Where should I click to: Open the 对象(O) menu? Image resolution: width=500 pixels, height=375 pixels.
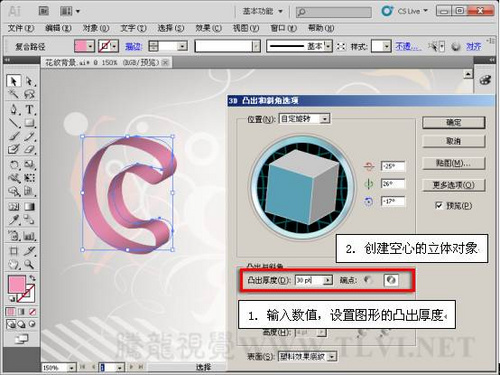pos(96,28)
